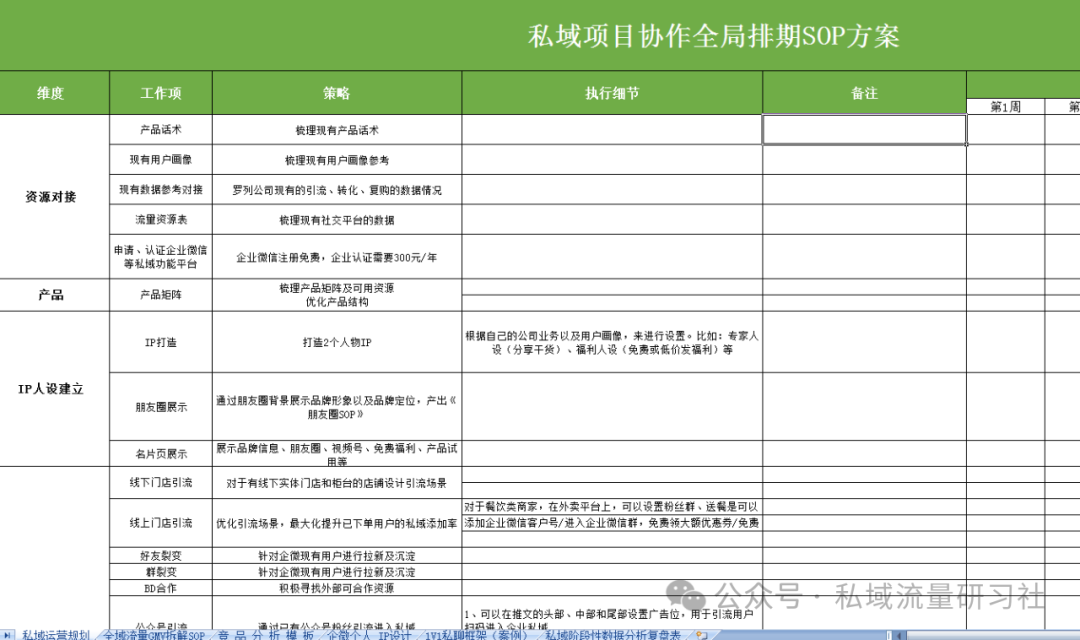The height and width of the screenshot is (640, 1080).
Task: Click the 申请、认证企业微信等私域功能平台 cell
Action: tap(161, 257)
